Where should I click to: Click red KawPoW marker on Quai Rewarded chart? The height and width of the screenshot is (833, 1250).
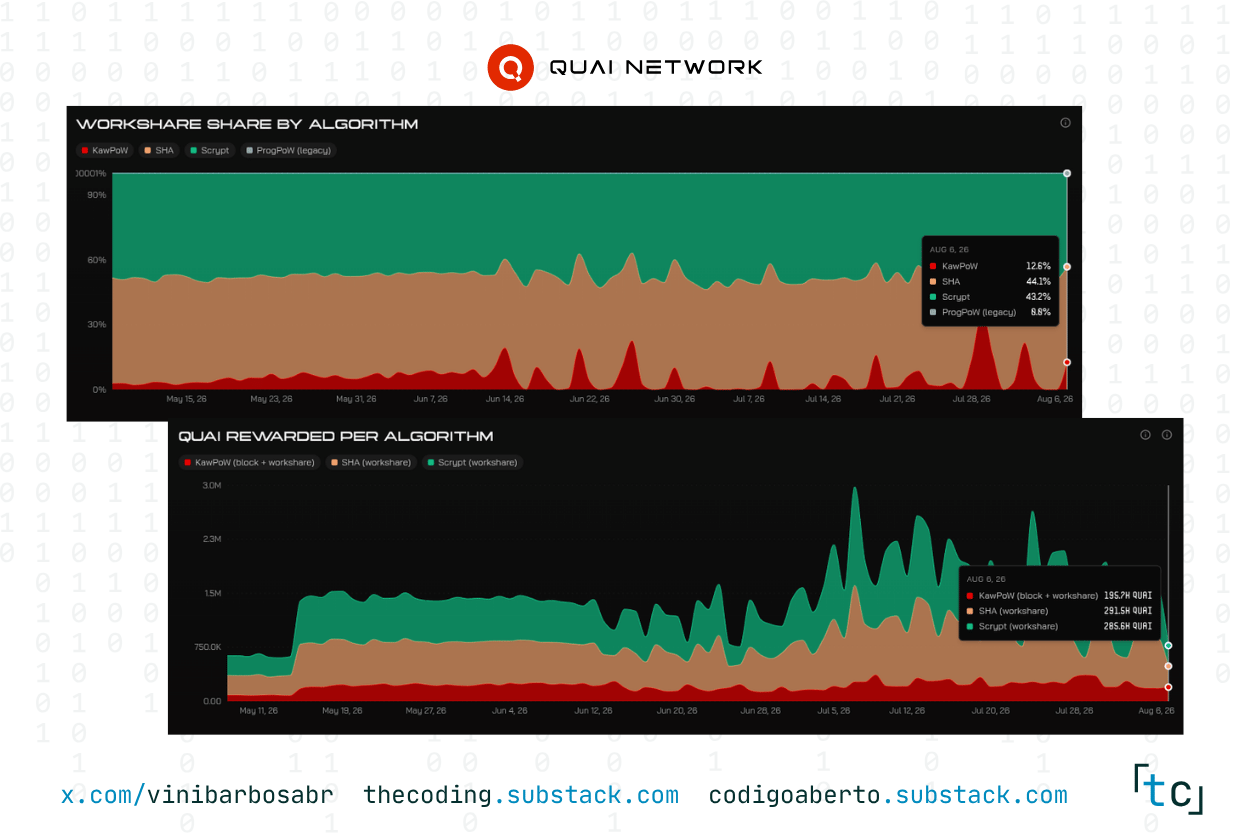click(x=1168, y=687)
